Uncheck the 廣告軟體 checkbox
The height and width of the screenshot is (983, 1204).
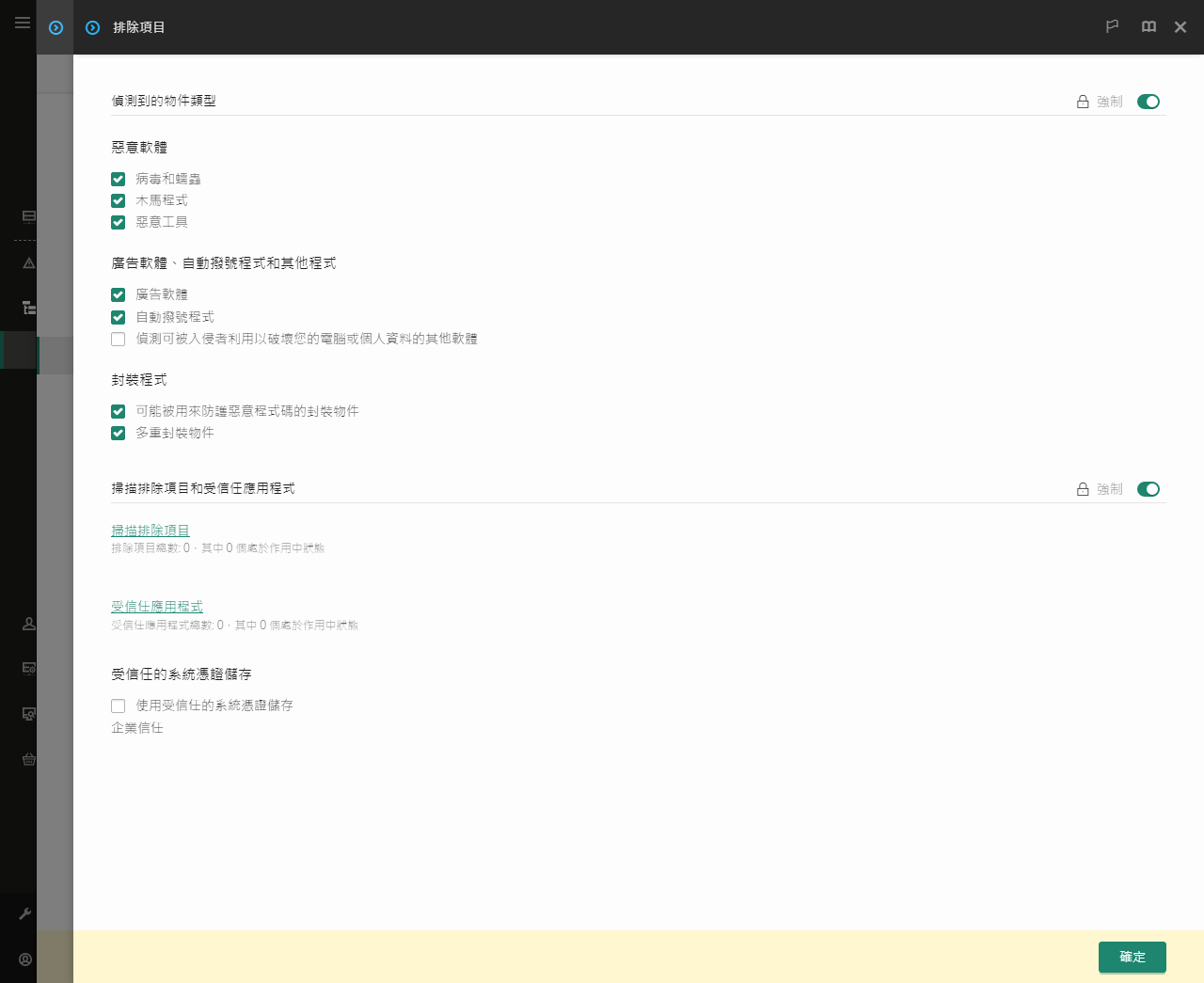(x=118, y=293)
